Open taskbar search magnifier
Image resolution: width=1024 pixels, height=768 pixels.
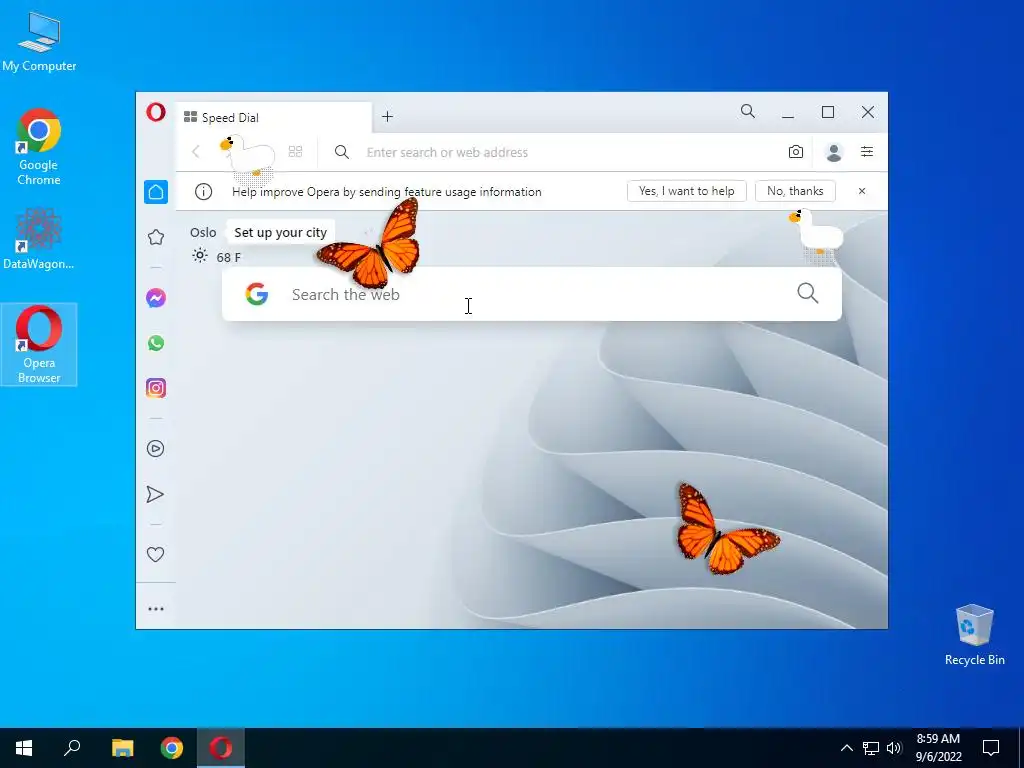pyautogui.click(x=72, y=748)
